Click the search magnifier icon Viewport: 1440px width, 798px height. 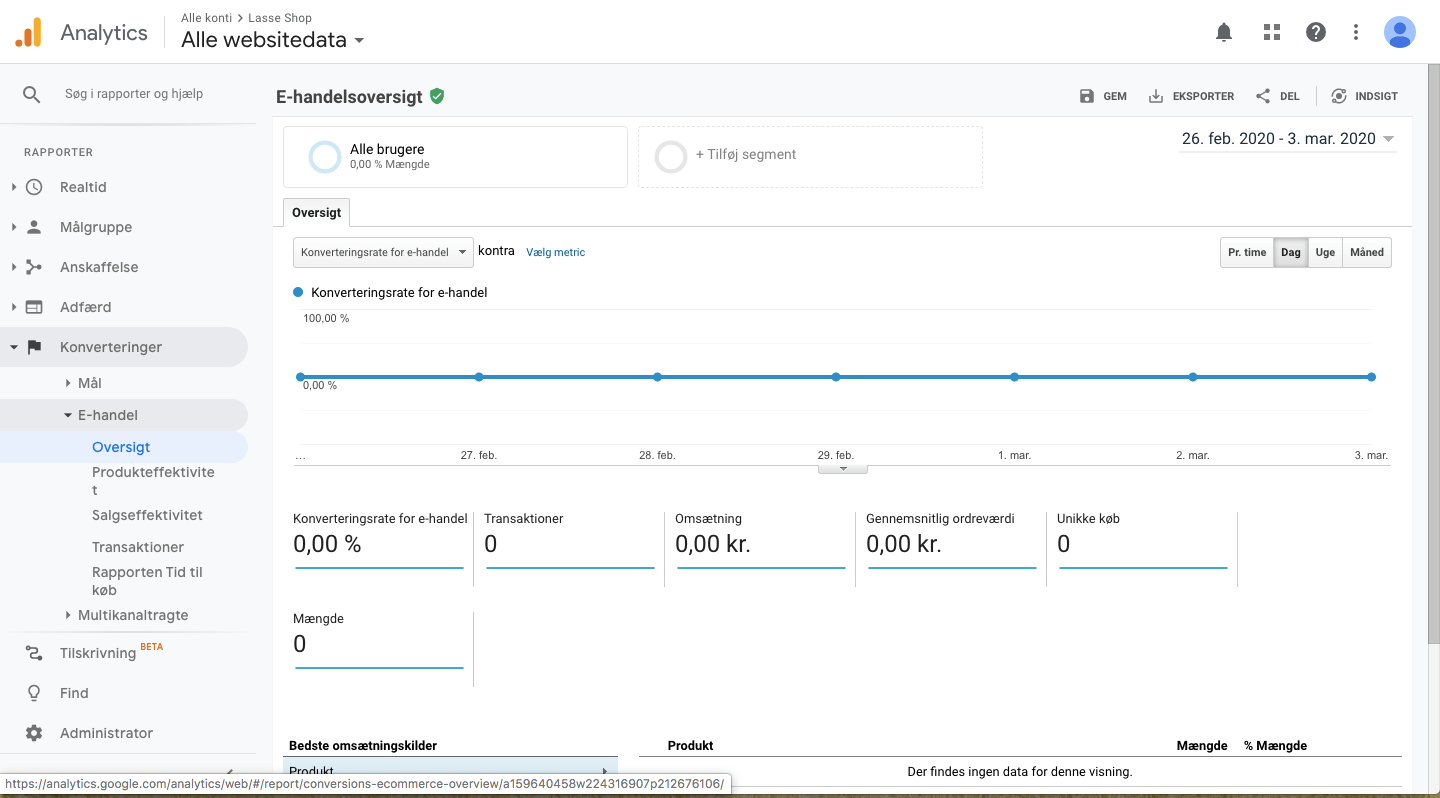[x=32, y=94]
